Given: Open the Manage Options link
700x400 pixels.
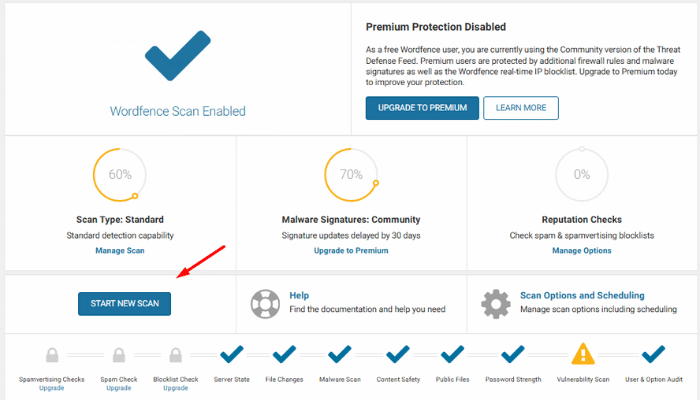Looking at the screenshot, I should click(x=582, y=250).
